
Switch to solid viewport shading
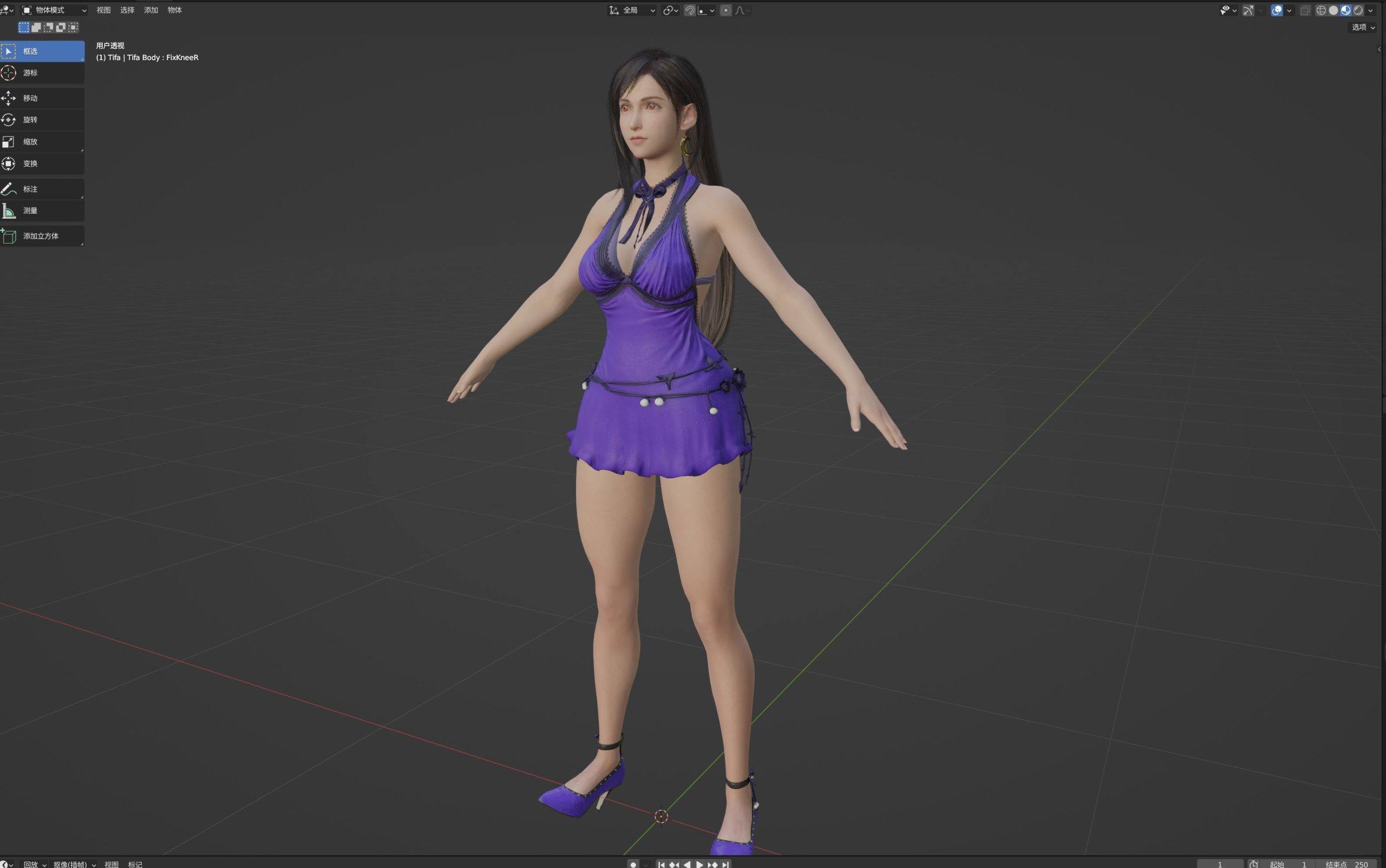click(x=1333, y=10)
